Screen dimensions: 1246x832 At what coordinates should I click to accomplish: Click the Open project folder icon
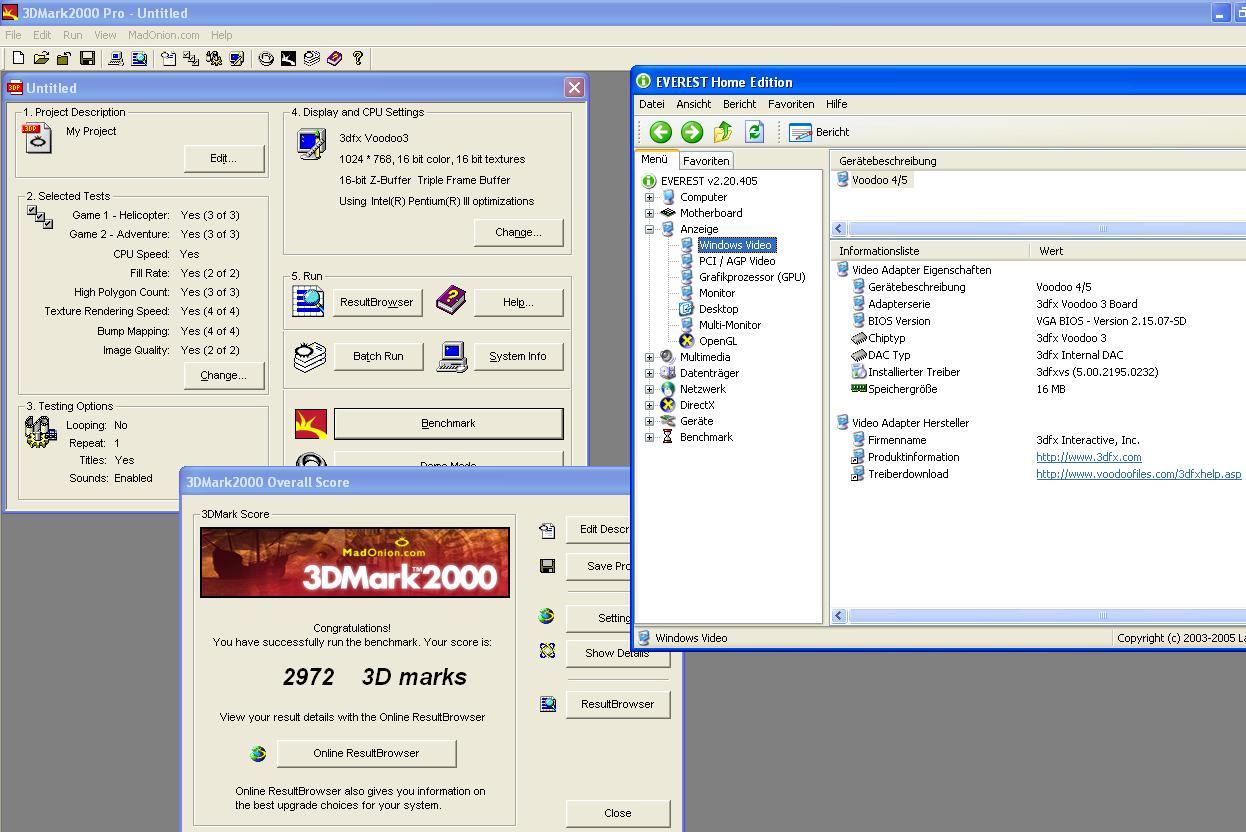point(41,59)
